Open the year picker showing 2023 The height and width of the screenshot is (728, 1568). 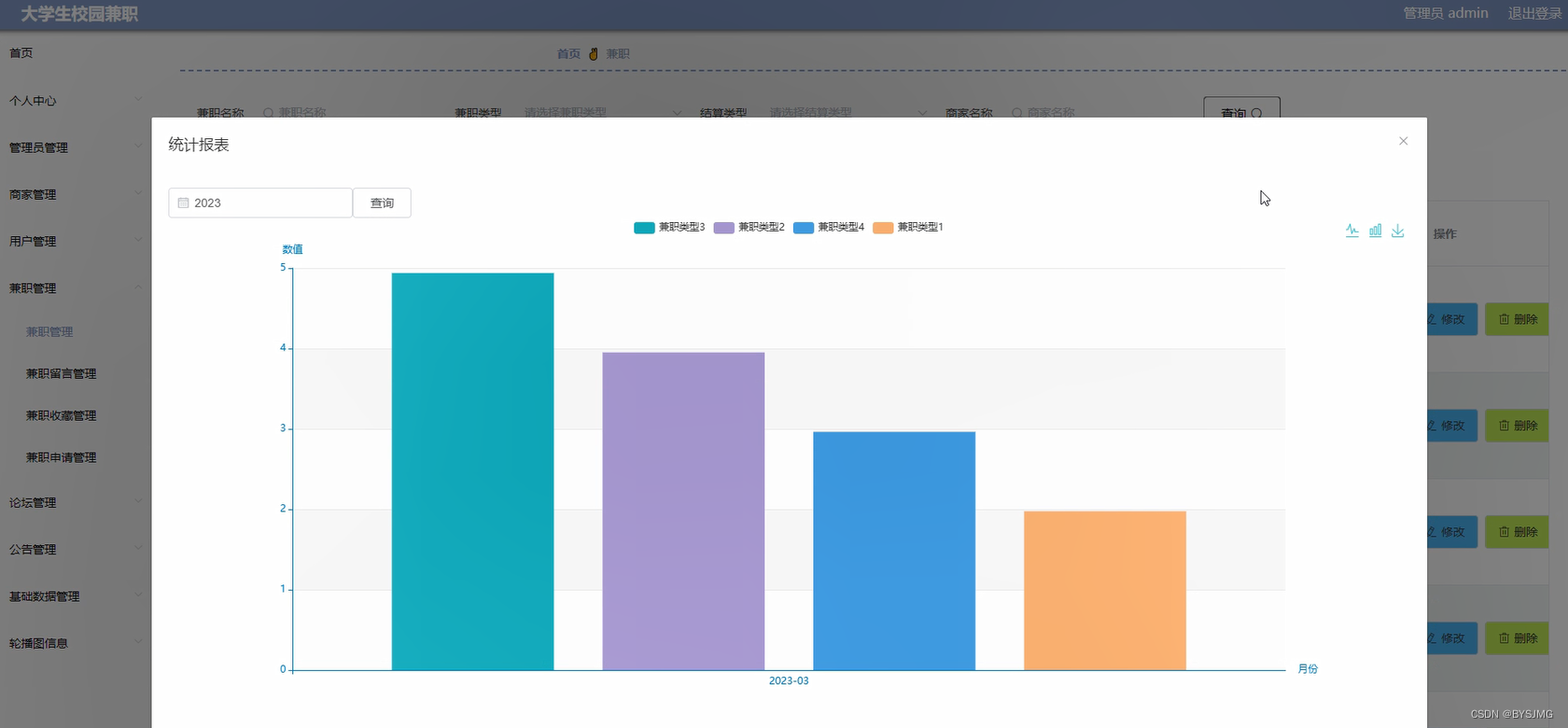260,203
